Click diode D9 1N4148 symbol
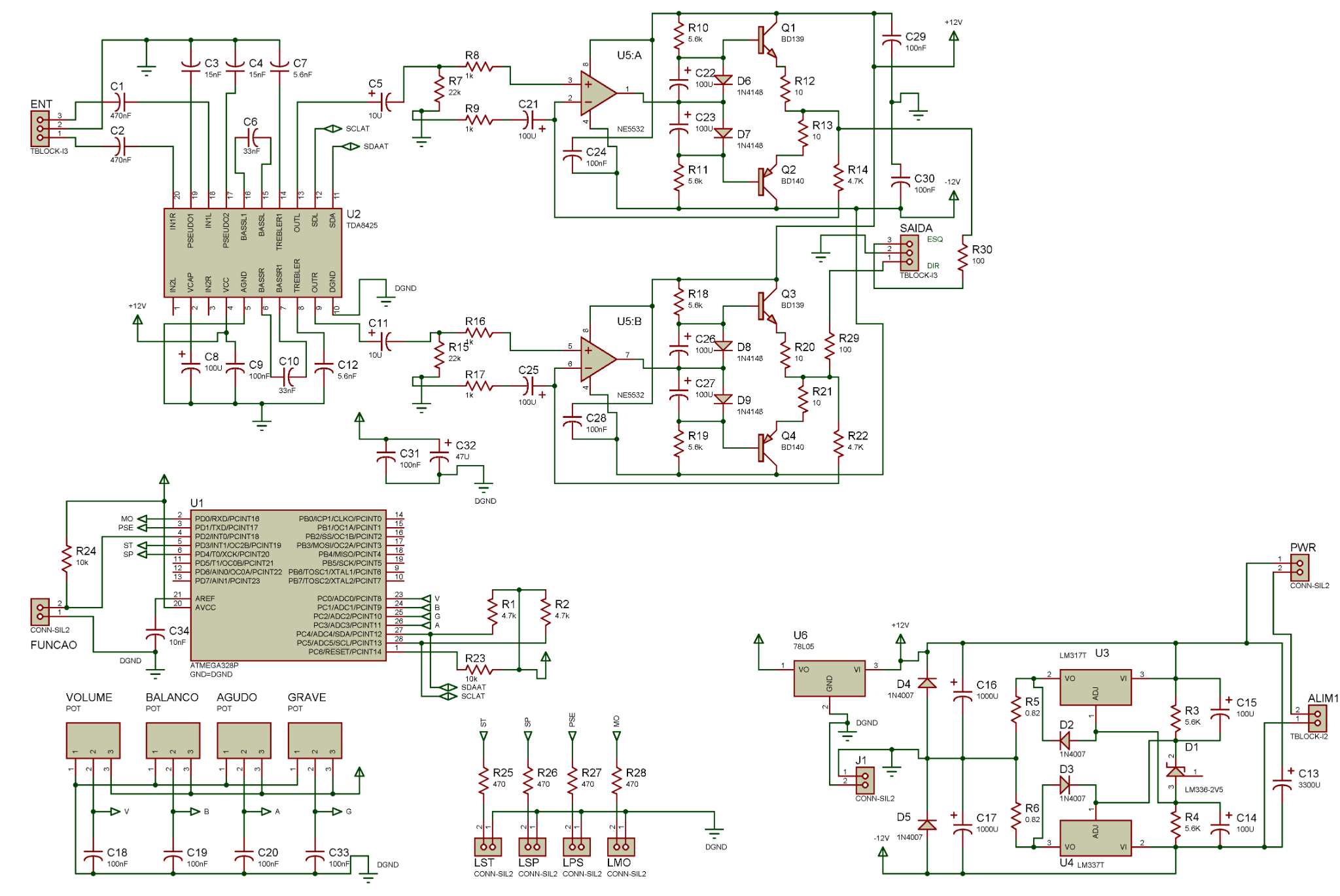The image size is (1340, 896). click(x=723, y=399)
